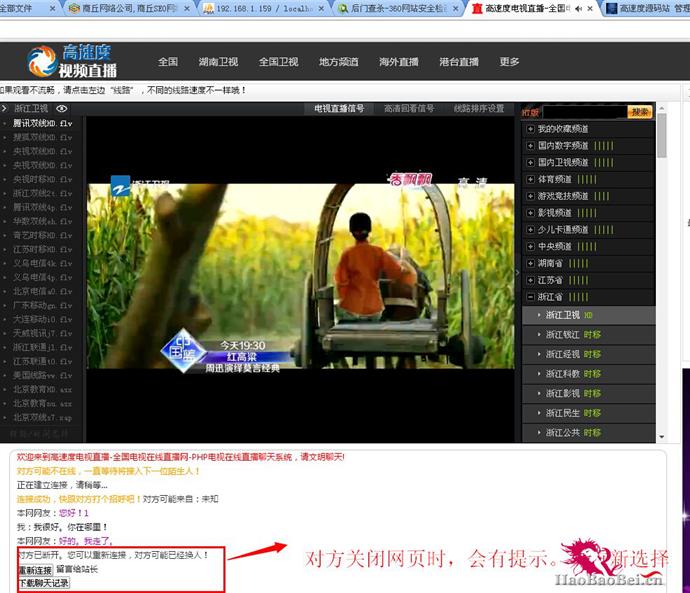This screenshot has height=593, width=690.
Task: Choose the 腾讯双线HD.flv line
Action: coord(42,124)
